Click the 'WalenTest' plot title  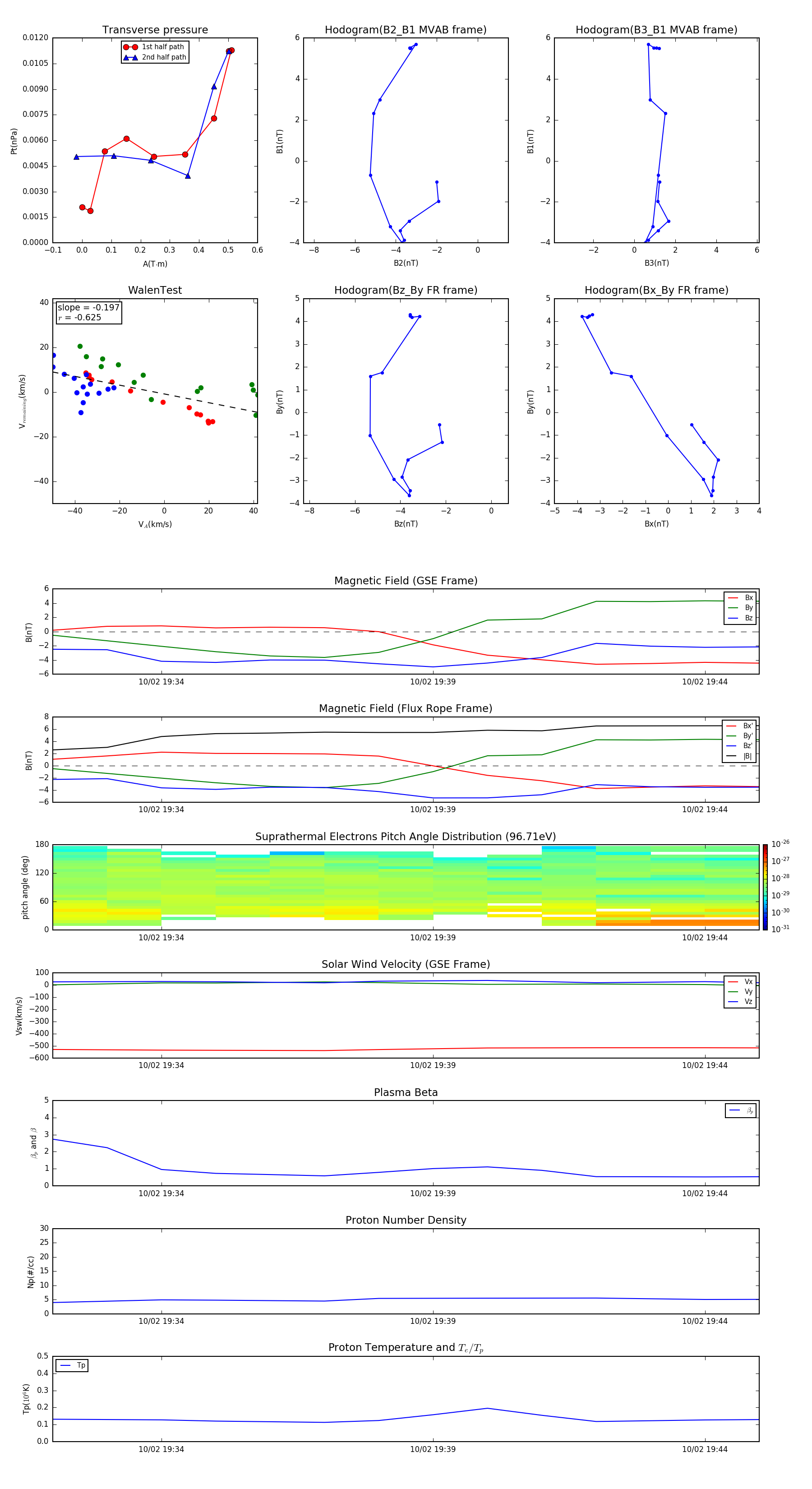click(x=155, y=290)
